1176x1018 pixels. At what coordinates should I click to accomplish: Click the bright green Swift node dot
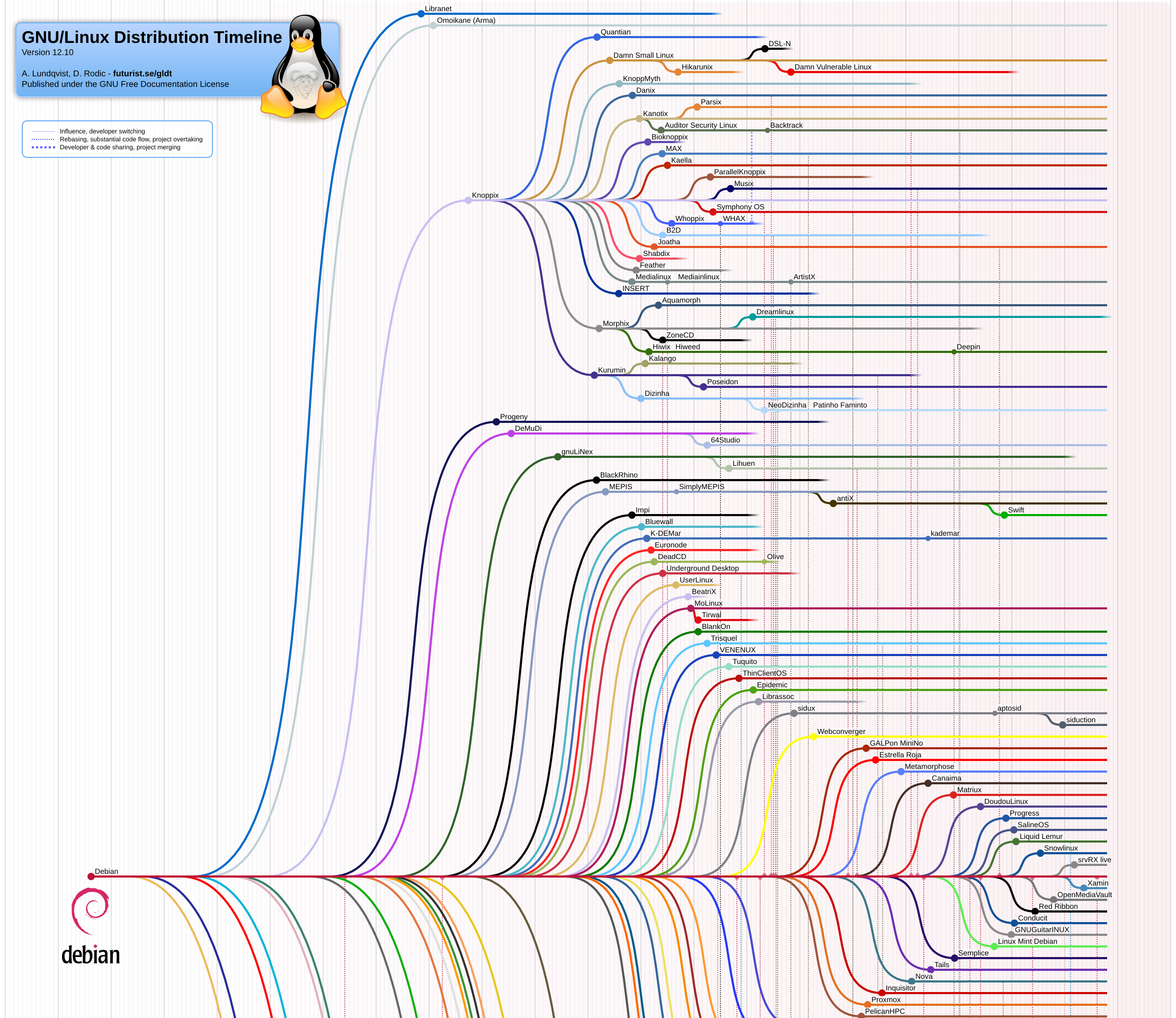pyautogui.click(x=1004, y=515)
